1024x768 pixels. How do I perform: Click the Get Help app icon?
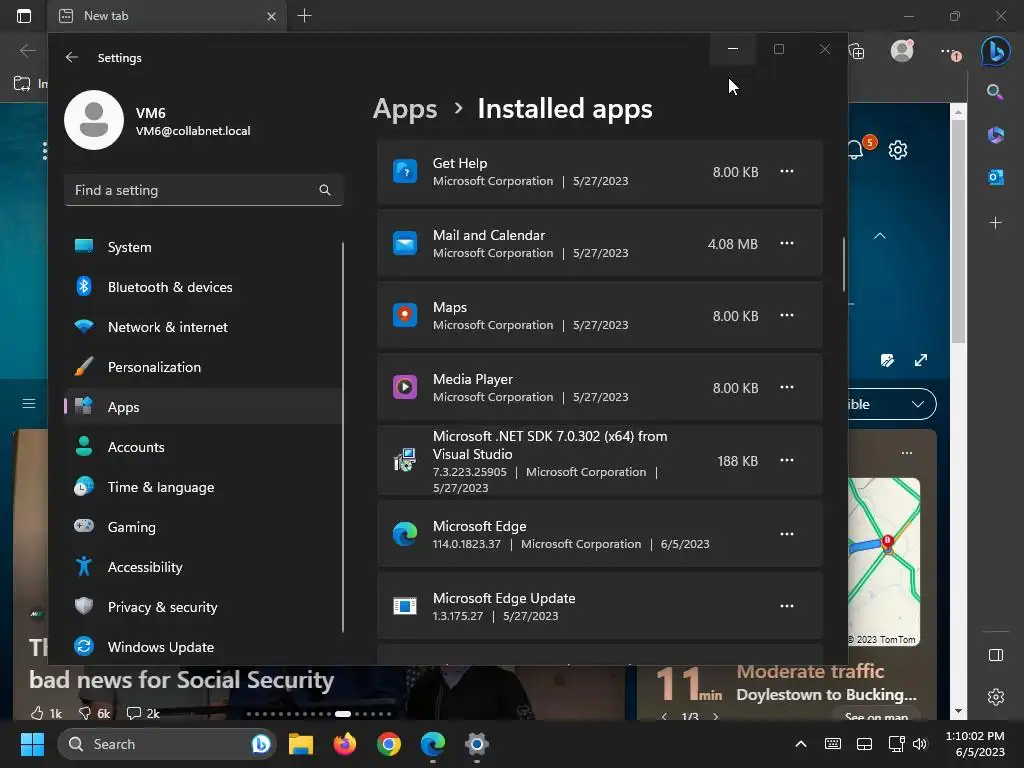coord(405,172)
